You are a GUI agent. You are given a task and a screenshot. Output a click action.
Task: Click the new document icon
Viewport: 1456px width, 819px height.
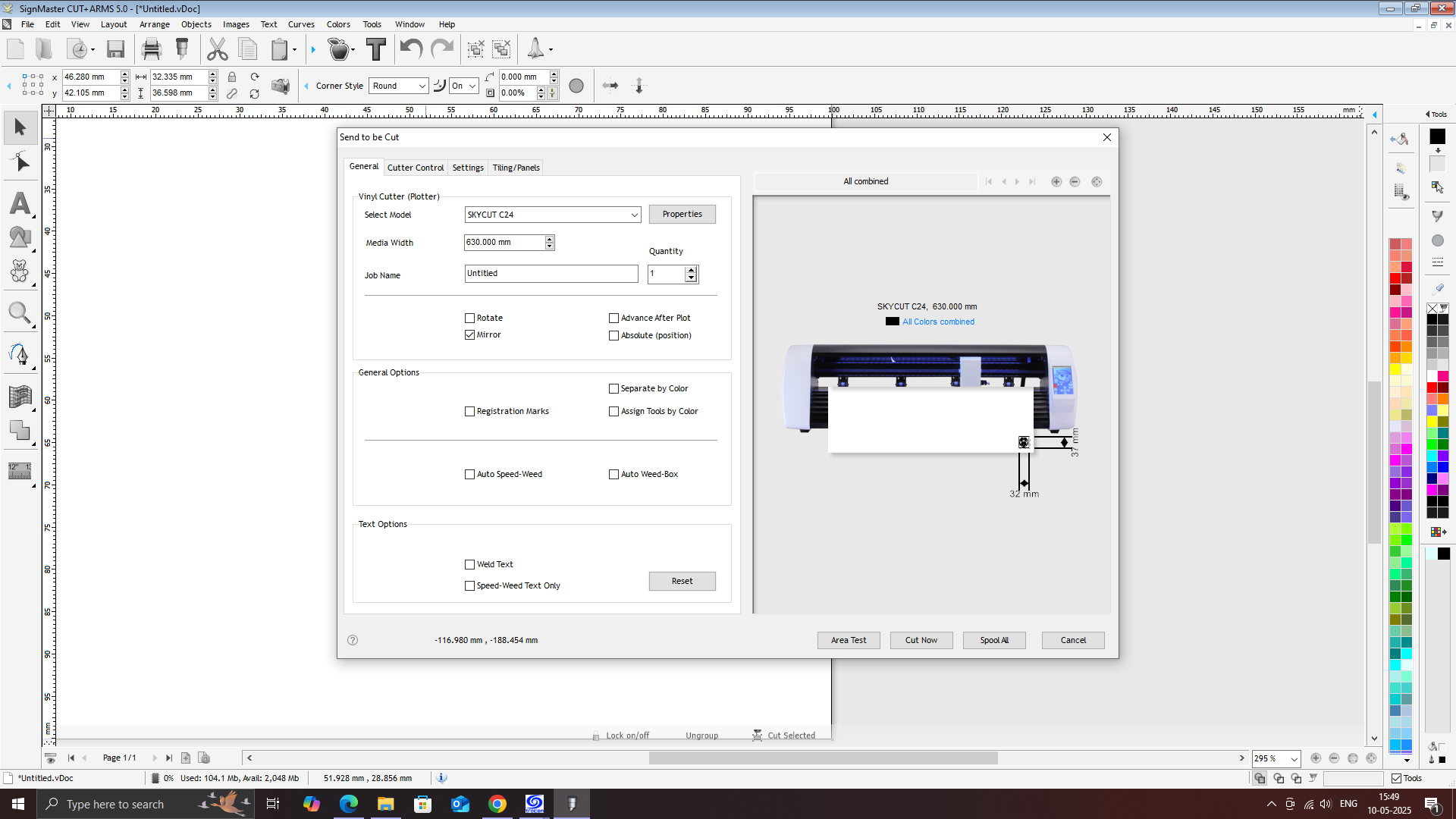click(x=15, y=50)
